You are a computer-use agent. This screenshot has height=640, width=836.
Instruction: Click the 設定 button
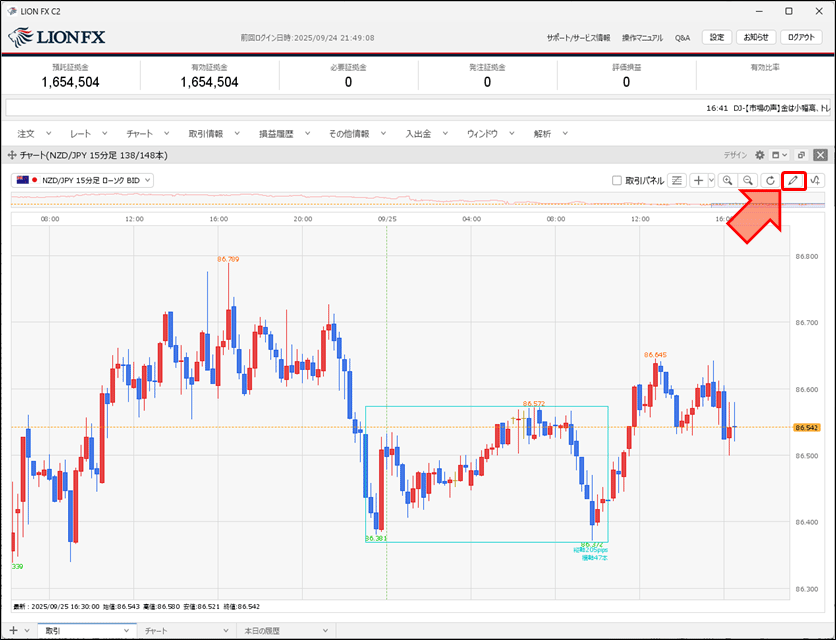tap(716, 37)
